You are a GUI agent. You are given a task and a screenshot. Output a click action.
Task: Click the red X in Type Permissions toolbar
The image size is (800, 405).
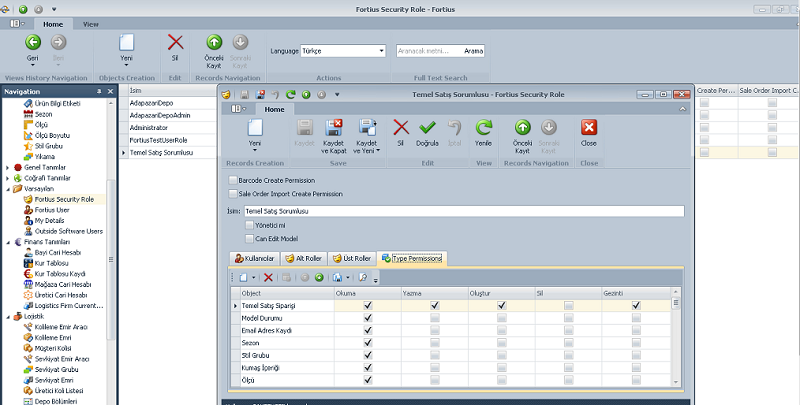[x=268, y=277]
